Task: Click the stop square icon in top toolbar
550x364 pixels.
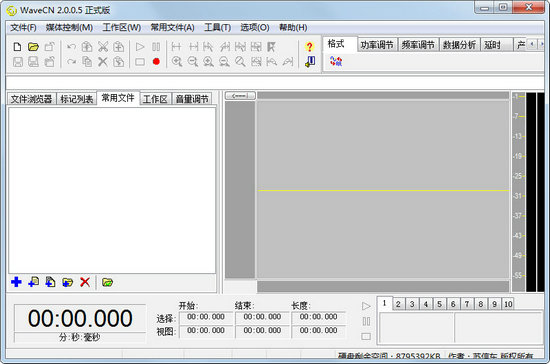Action: (140, 62)
